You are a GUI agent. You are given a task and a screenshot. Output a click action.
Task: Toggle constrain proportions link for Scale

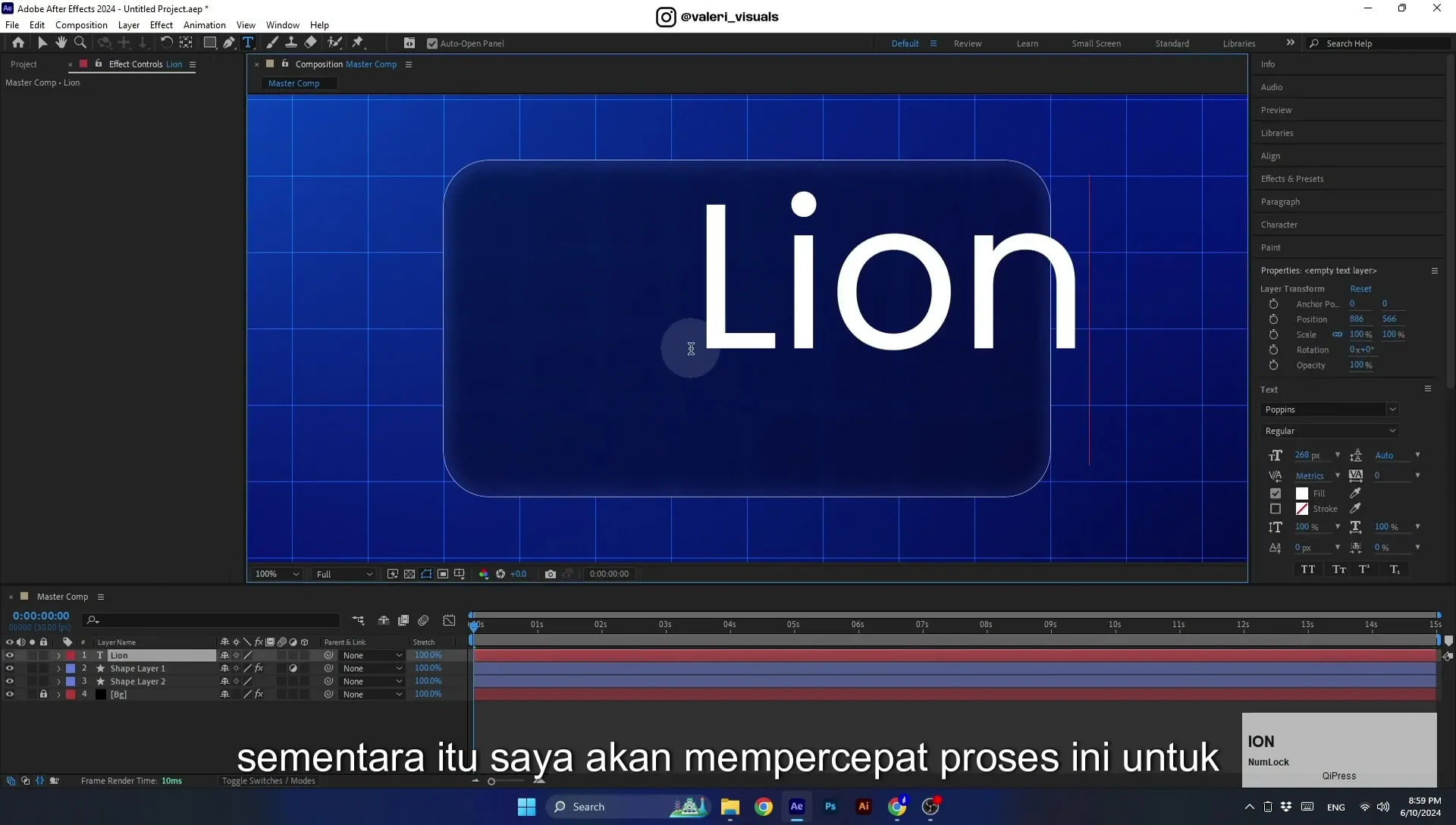click(1337, 334)
